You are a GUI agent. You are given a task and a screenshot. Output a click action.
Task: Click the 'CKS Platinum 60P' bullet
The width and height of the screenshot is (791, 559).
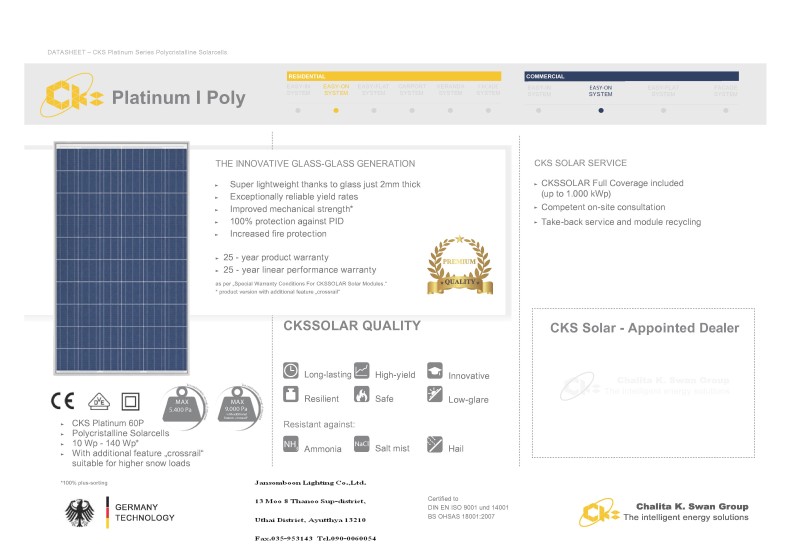click(107, 423)
